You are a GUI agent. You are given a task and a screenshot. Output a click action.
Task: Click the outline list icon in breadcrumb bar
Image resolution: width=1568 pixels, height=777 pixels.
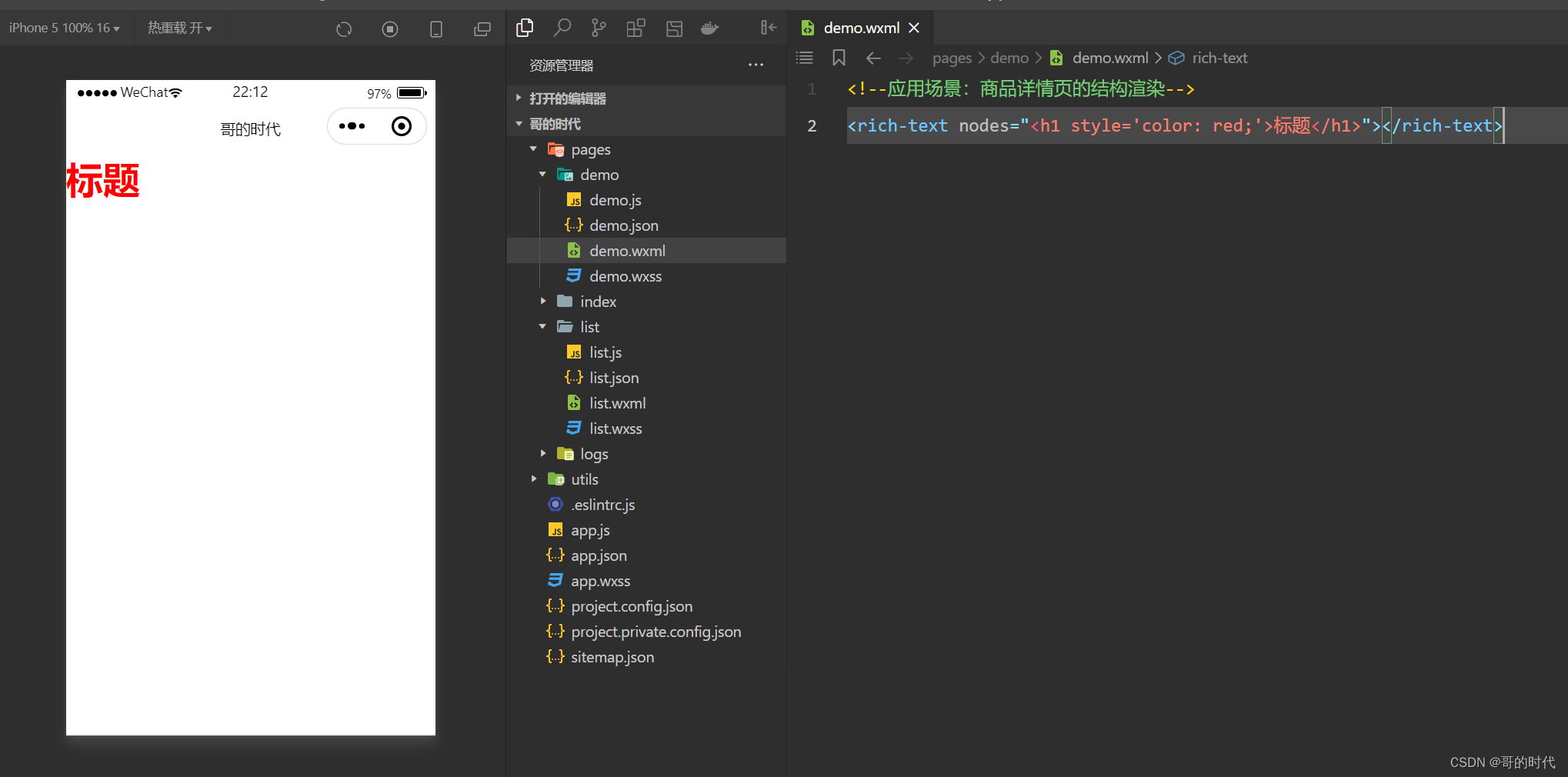pyautogui.click(x=804, y=58)
